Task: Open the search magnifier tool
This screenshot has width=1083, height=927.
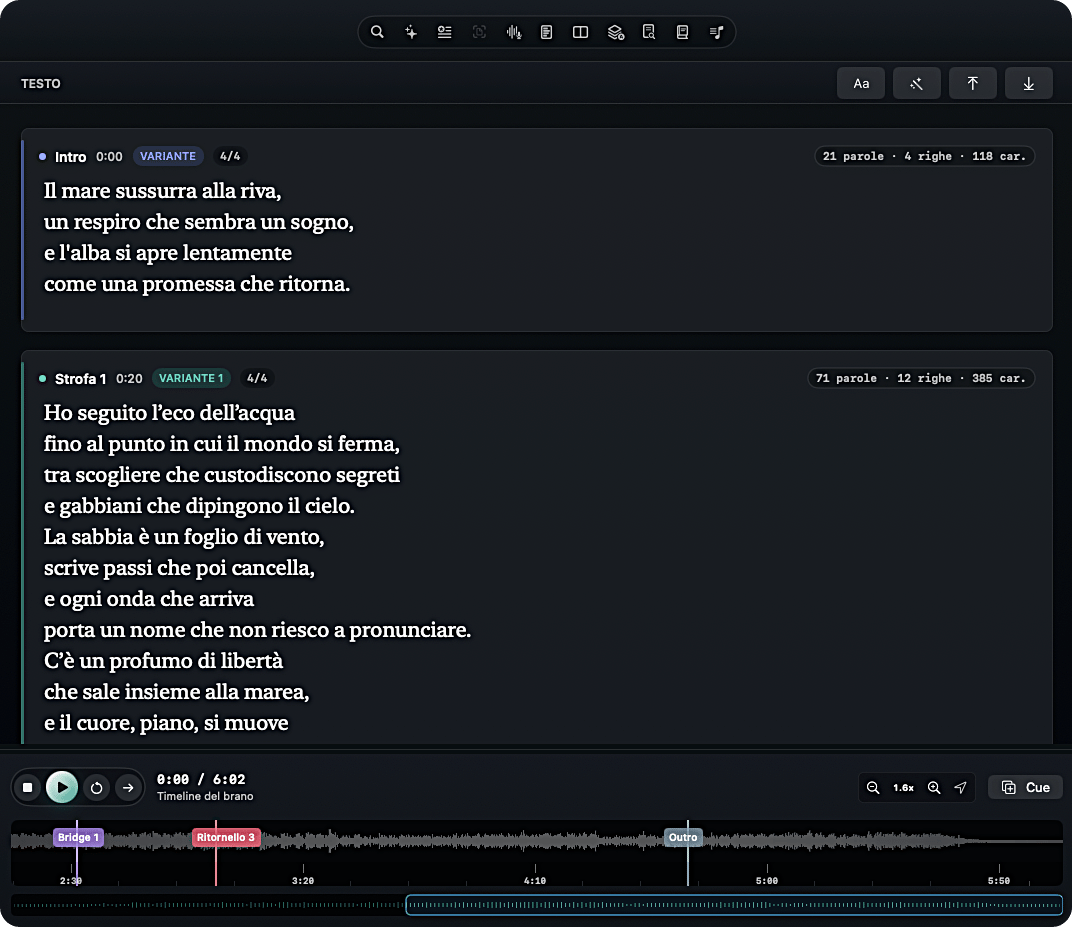Action: point(377,32)
